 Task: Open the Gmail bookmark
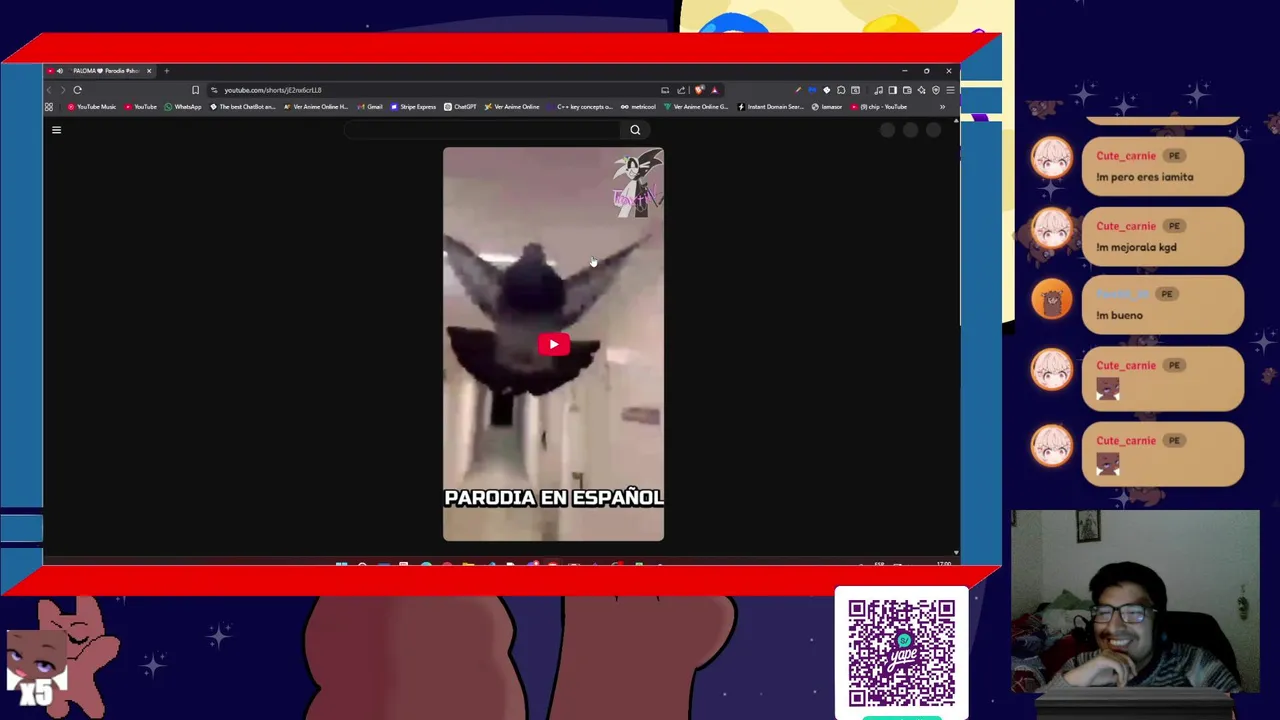370,107
